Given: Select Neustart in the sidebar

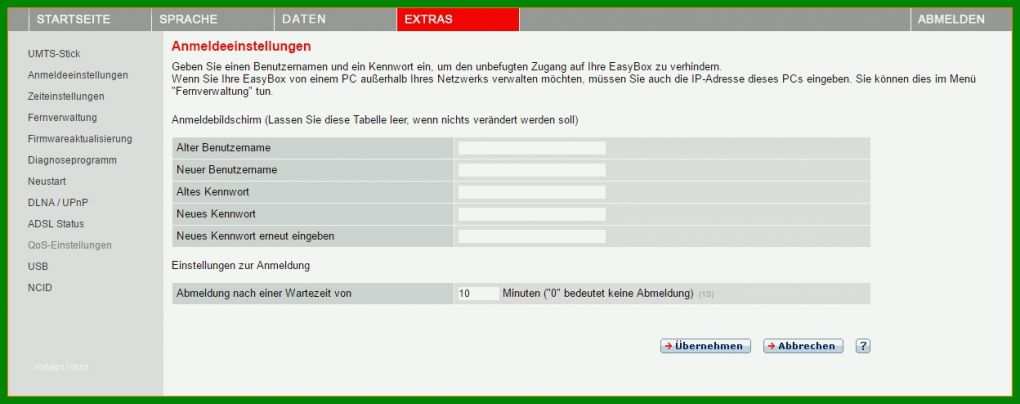Looking at the screenshot, I should click(47, 182).
